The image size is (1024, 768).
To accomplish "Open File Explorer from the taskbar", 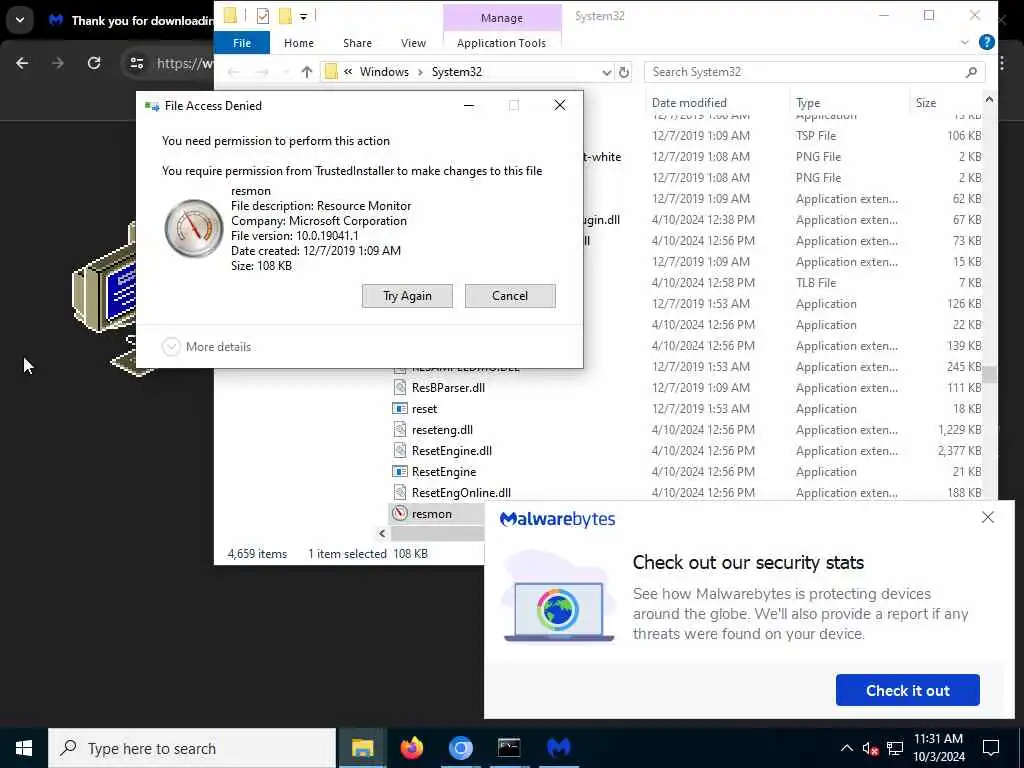I will click(x=362, y=748).
